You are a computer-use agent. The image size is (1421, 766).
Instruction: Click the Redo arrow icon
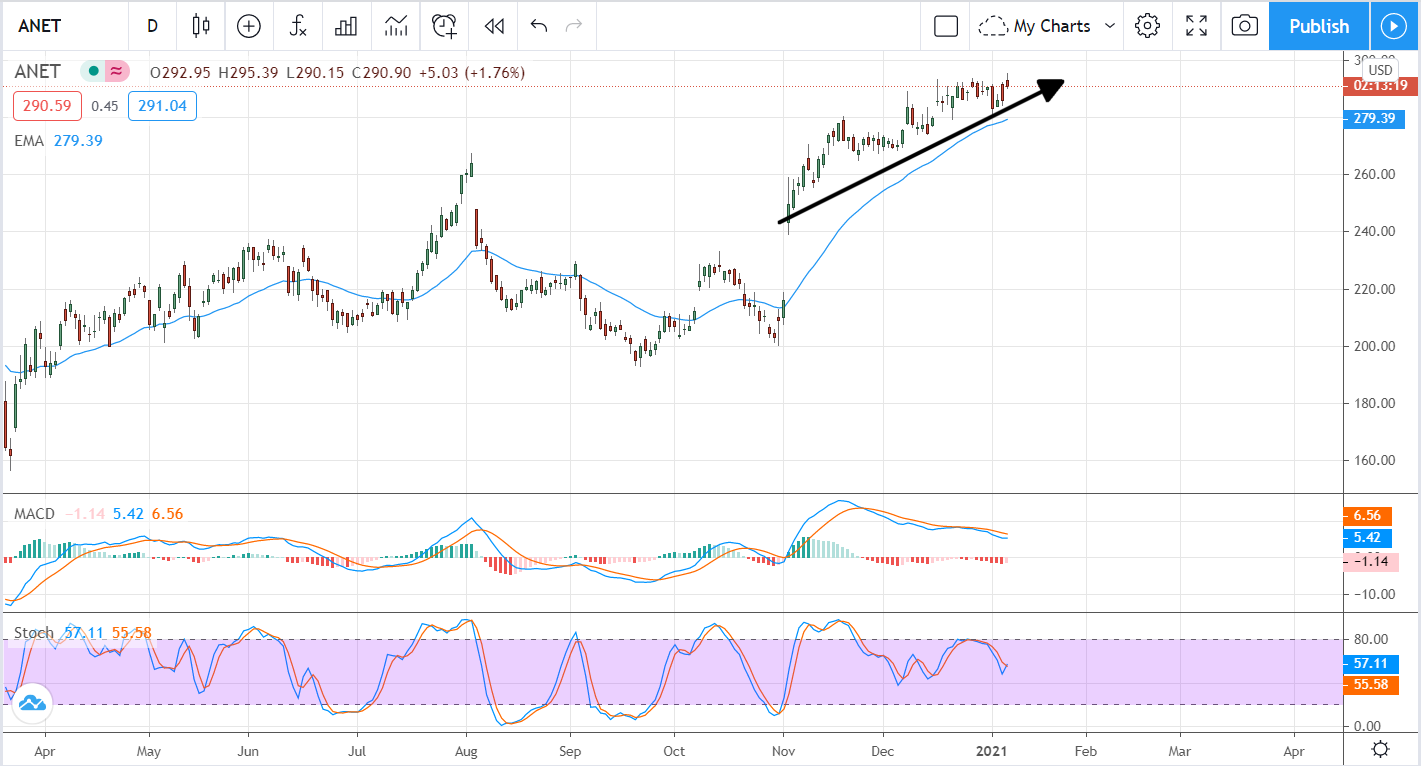point(574,26)
